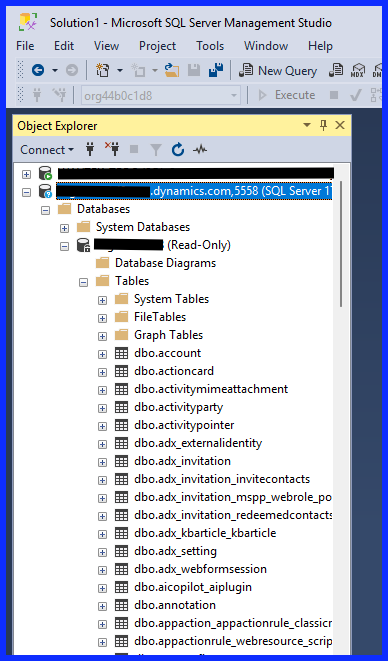Open the New Project dropdown arrow
Image resolution: width=388 pixels, height=661 pixels.
tap(120, 70)
